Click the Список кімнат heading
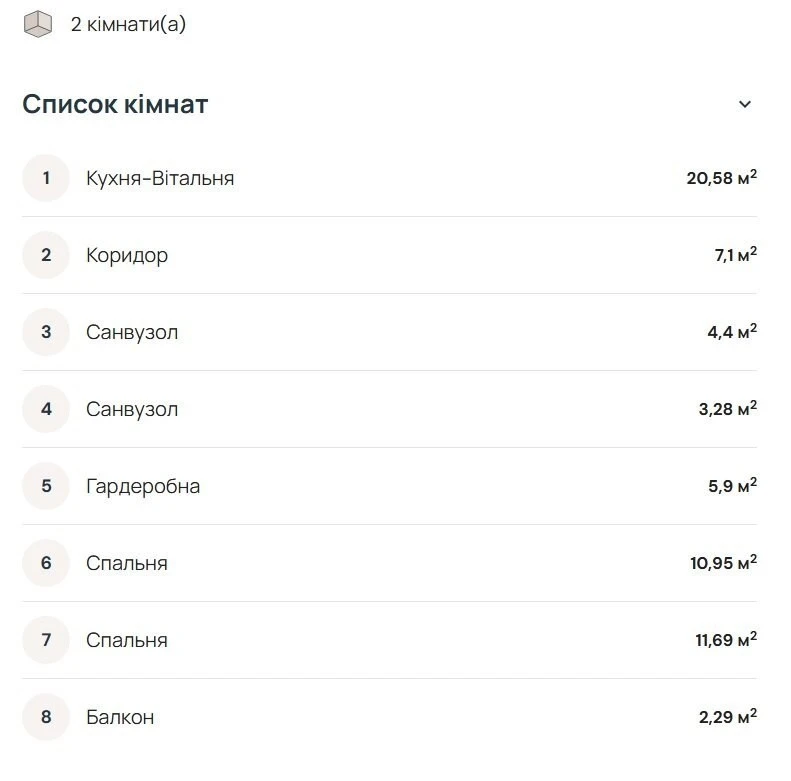 [x=115, y=104]
